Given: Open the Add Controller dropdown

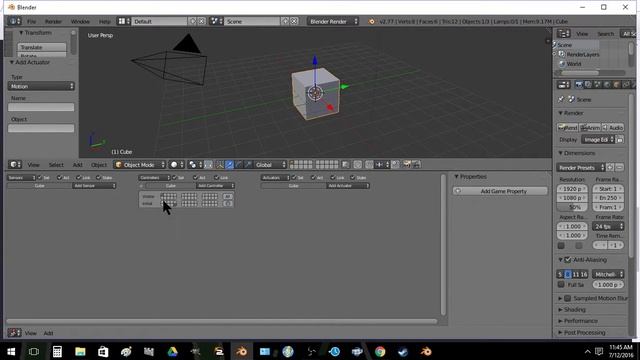Looking at the screenshot, I should coord(215,186).
